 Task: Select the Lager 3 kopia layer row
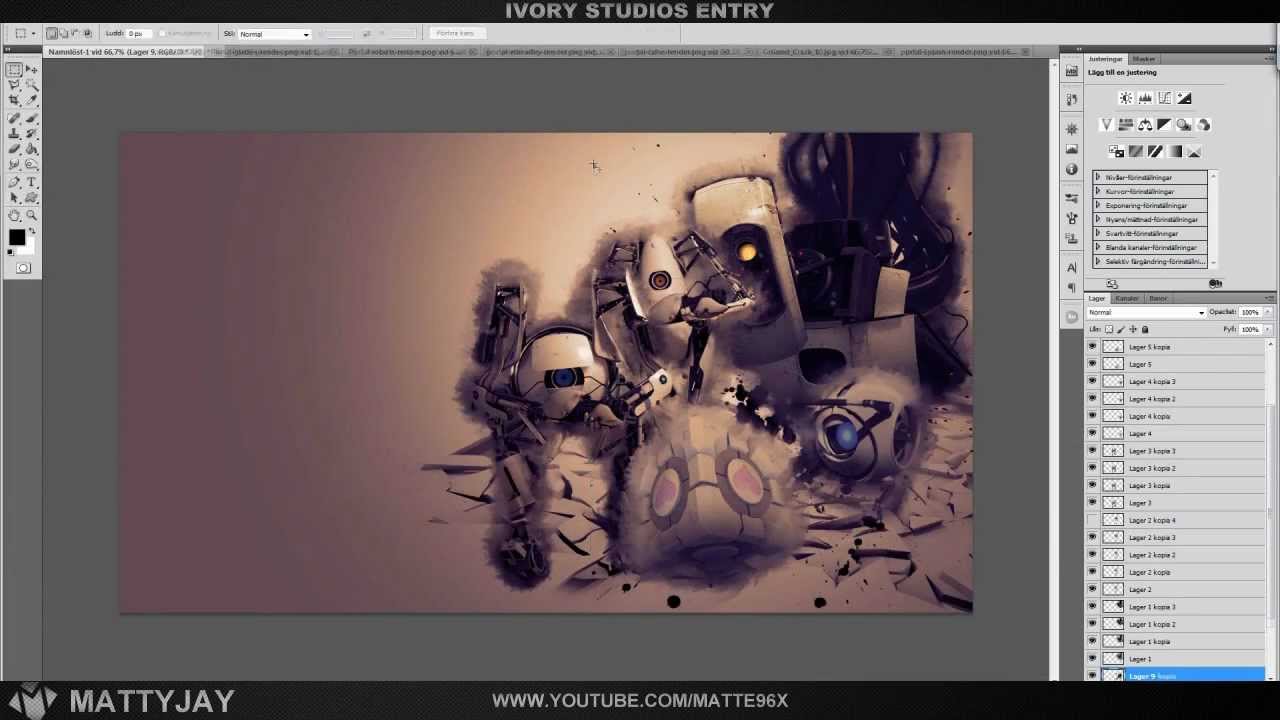1175,485
